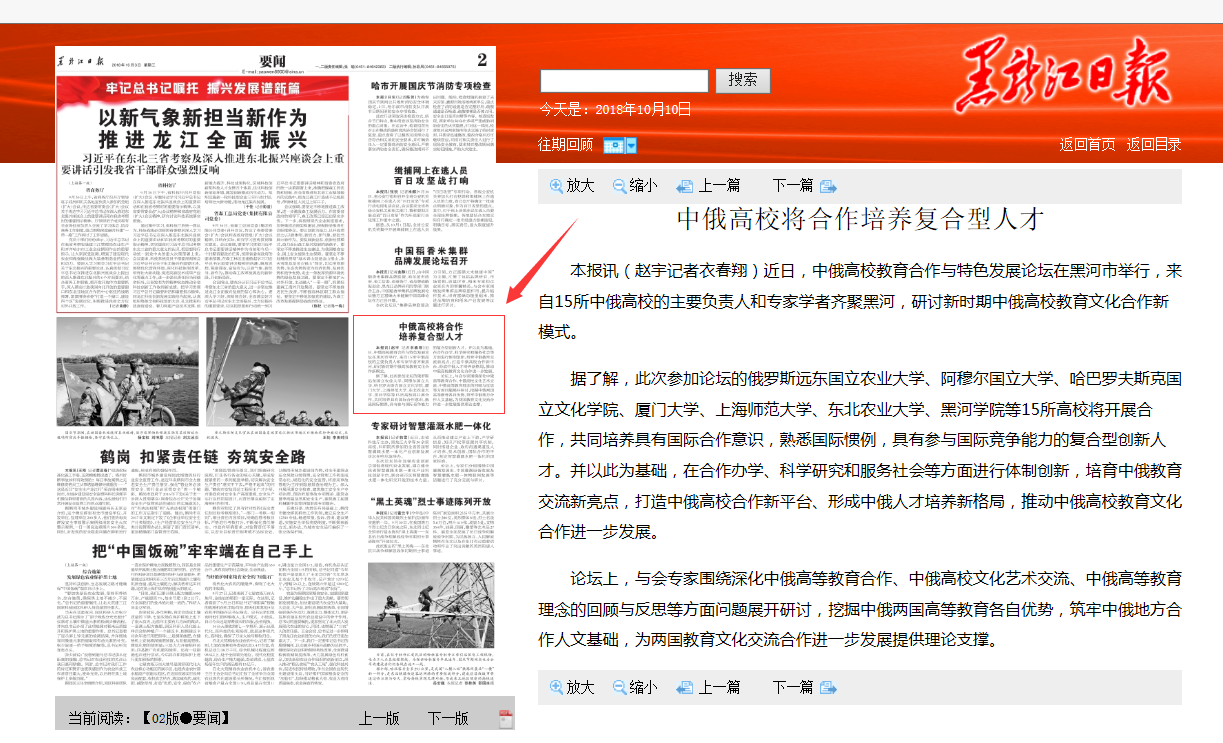
Task: Download the page via the PDF icon
Action: pyautogui.click(x=506, y=718)
